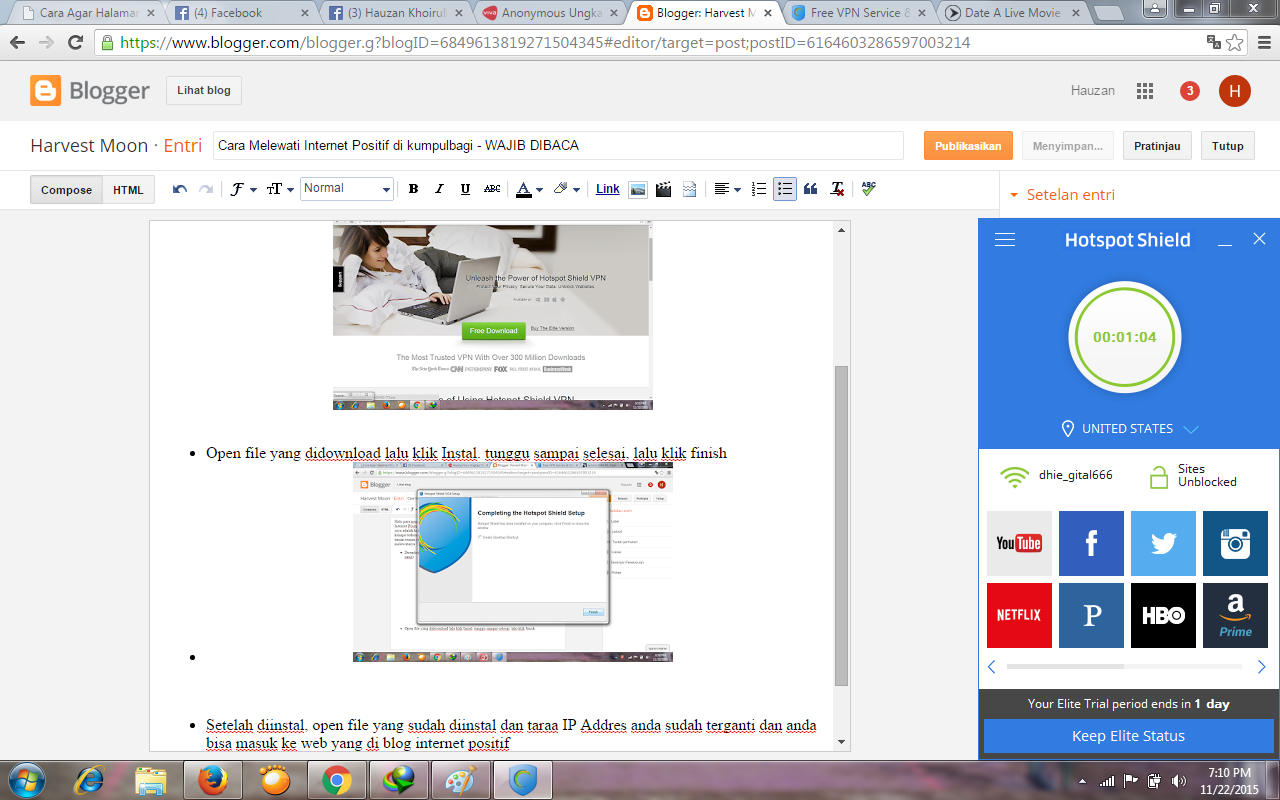This screenshot has height=800, width=1280.
Task: Apply blockquote formatting with the quote icon
Action: [x=811, y=189]
